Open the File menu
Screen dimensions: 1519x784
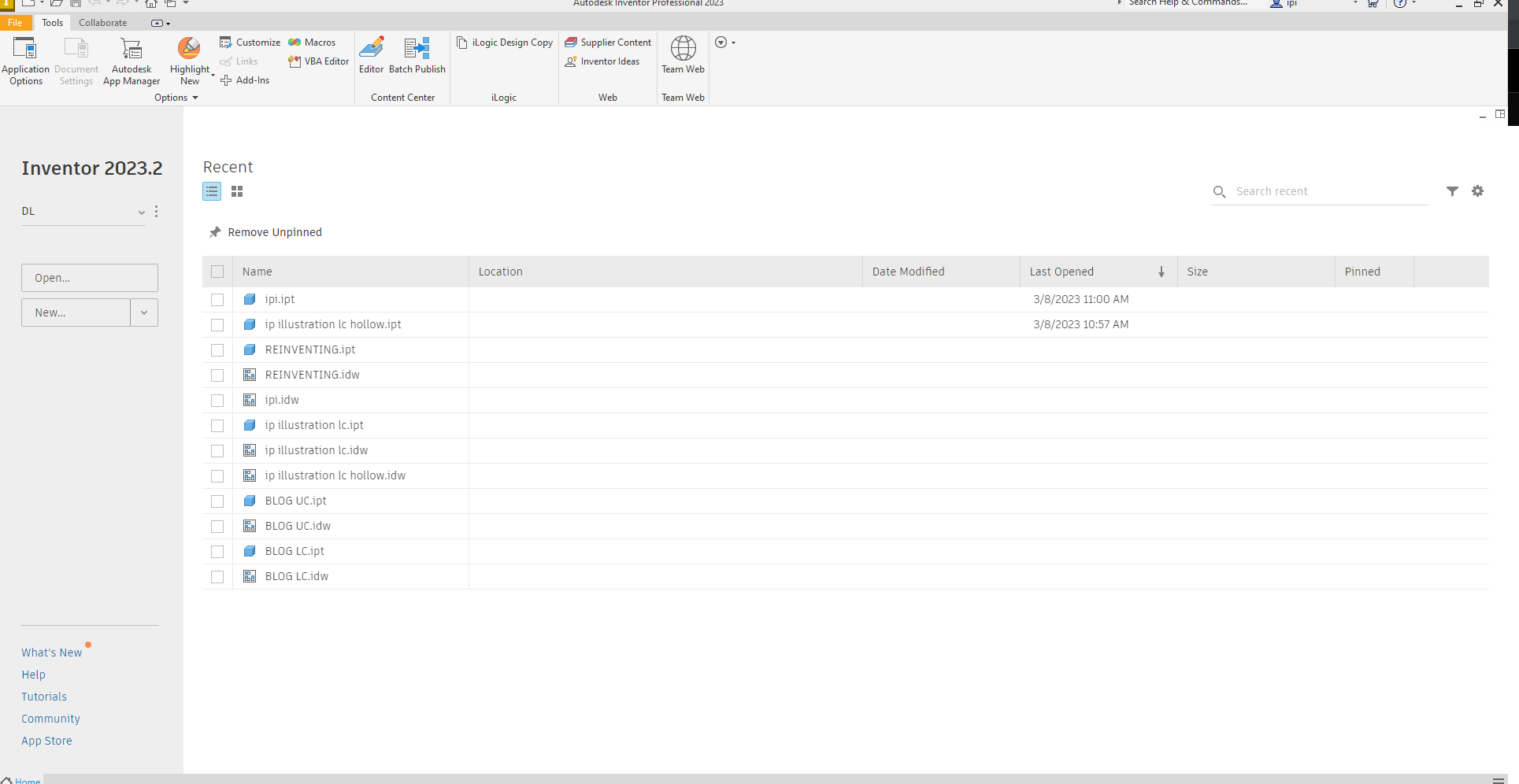point(16,23)
